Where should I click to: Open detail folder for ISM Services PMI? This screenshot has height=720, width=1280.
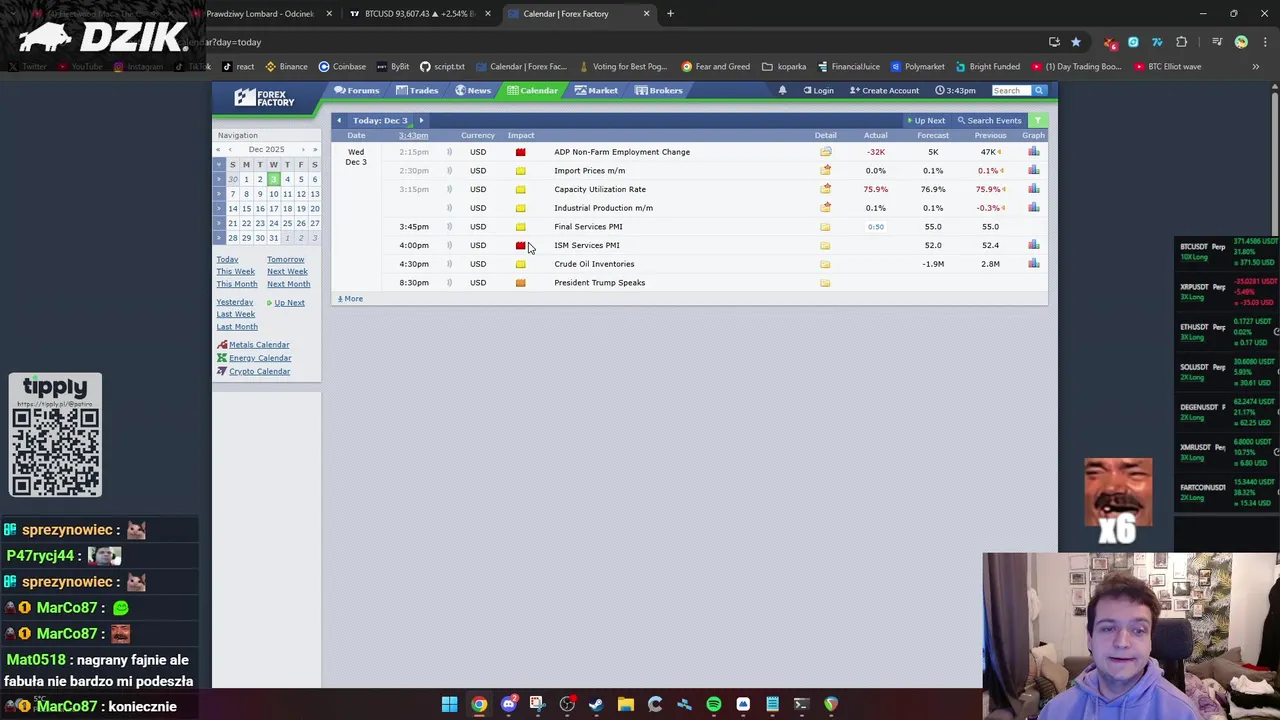pyautogui.click(x=825, y=245)
